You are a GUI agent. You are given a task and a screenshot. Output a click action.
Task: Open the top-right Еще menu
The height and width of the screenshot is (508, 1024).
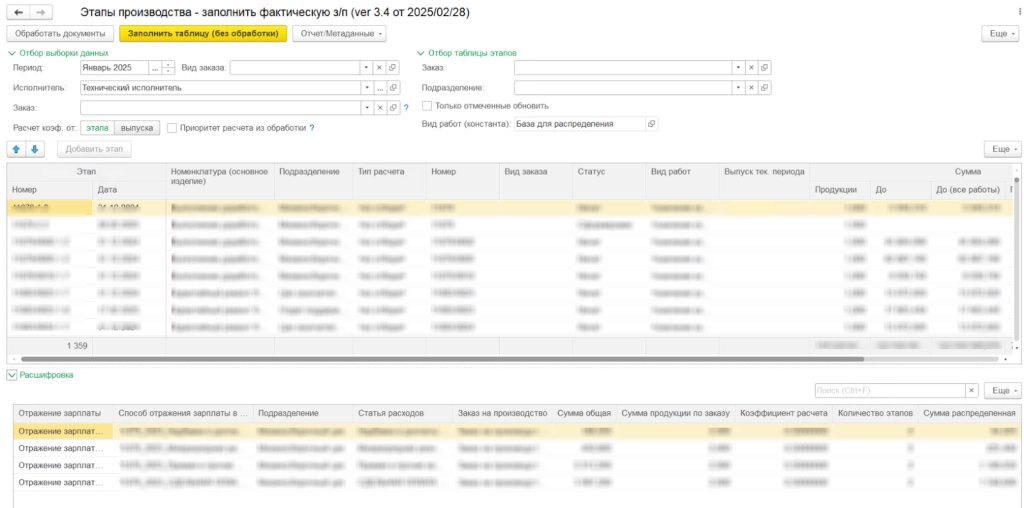1002,33
